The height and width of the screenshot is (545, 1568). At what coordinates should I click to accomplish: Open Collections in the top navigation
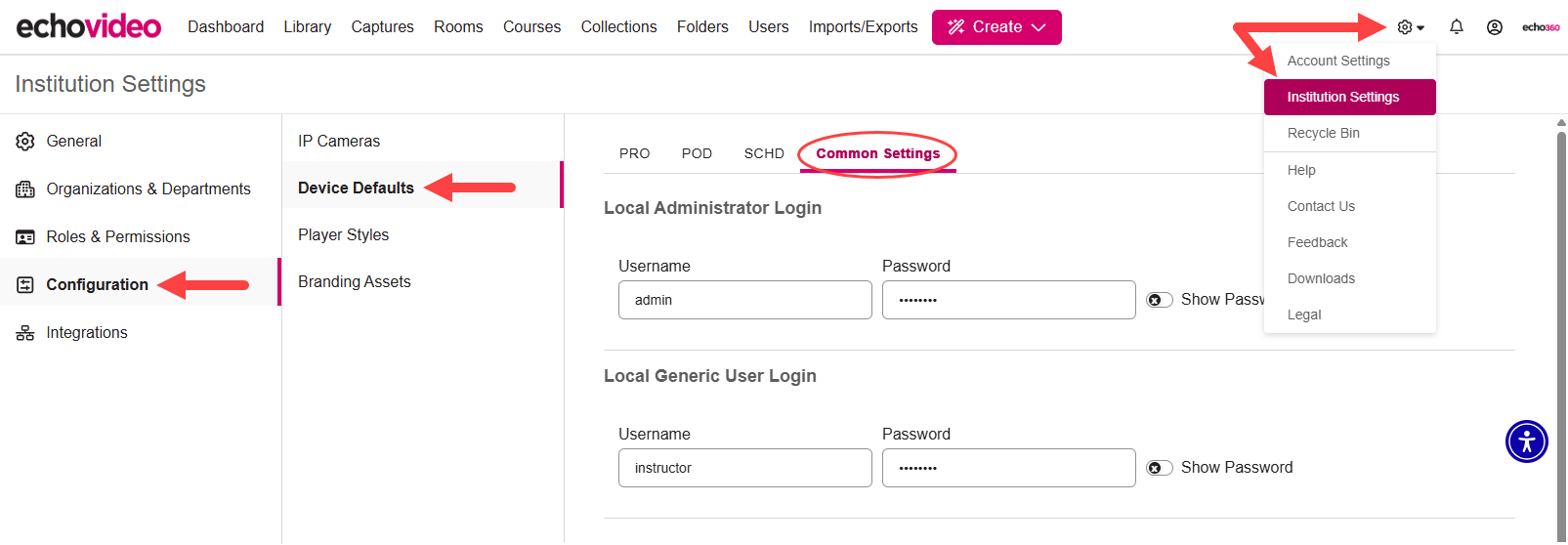tap(619, 27)
